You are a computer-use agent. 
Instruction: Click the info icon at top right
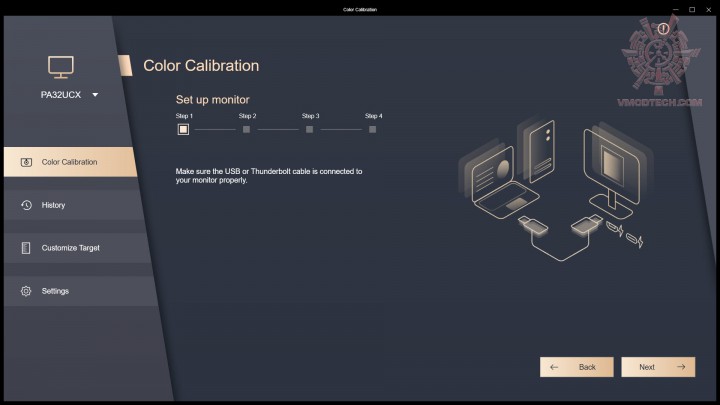(x=663, y=29)
